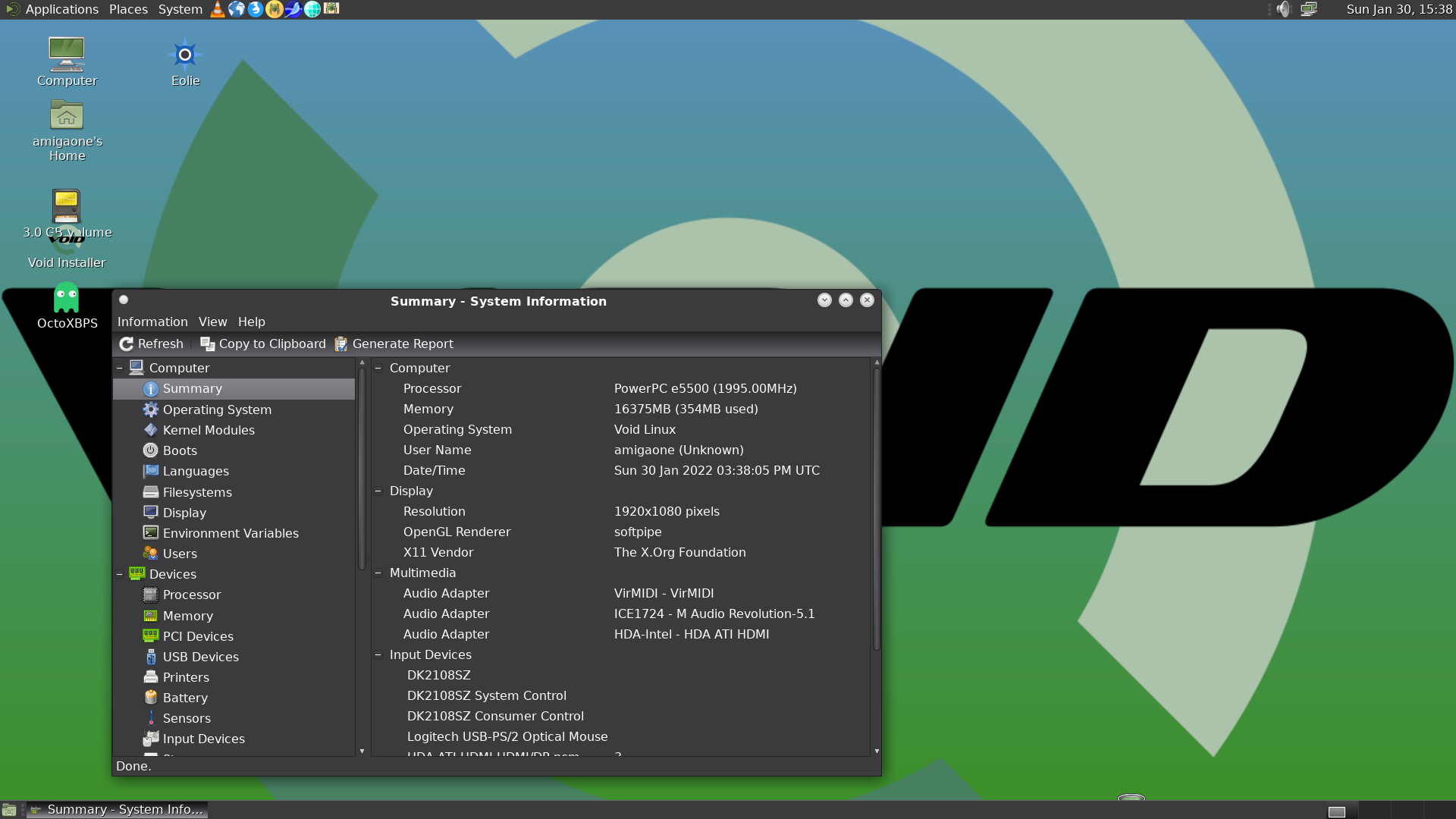Click the details pane scroll-down arrow
This screenshot has height=819, width=1456.
[x=877, y=751]
